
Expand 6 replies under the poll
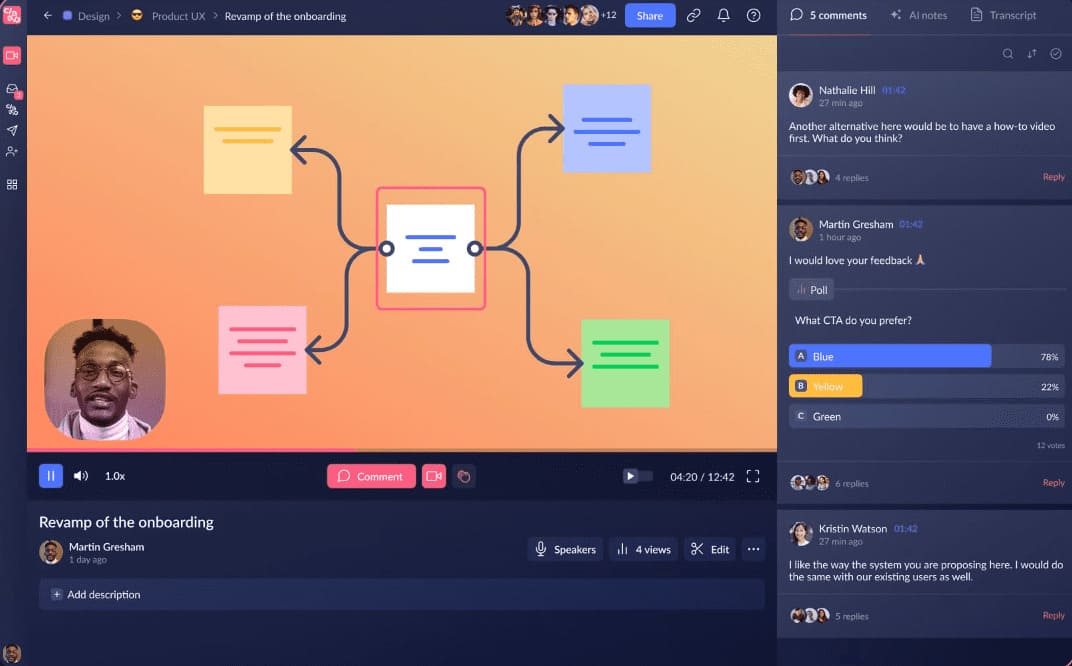coord(851,483)
